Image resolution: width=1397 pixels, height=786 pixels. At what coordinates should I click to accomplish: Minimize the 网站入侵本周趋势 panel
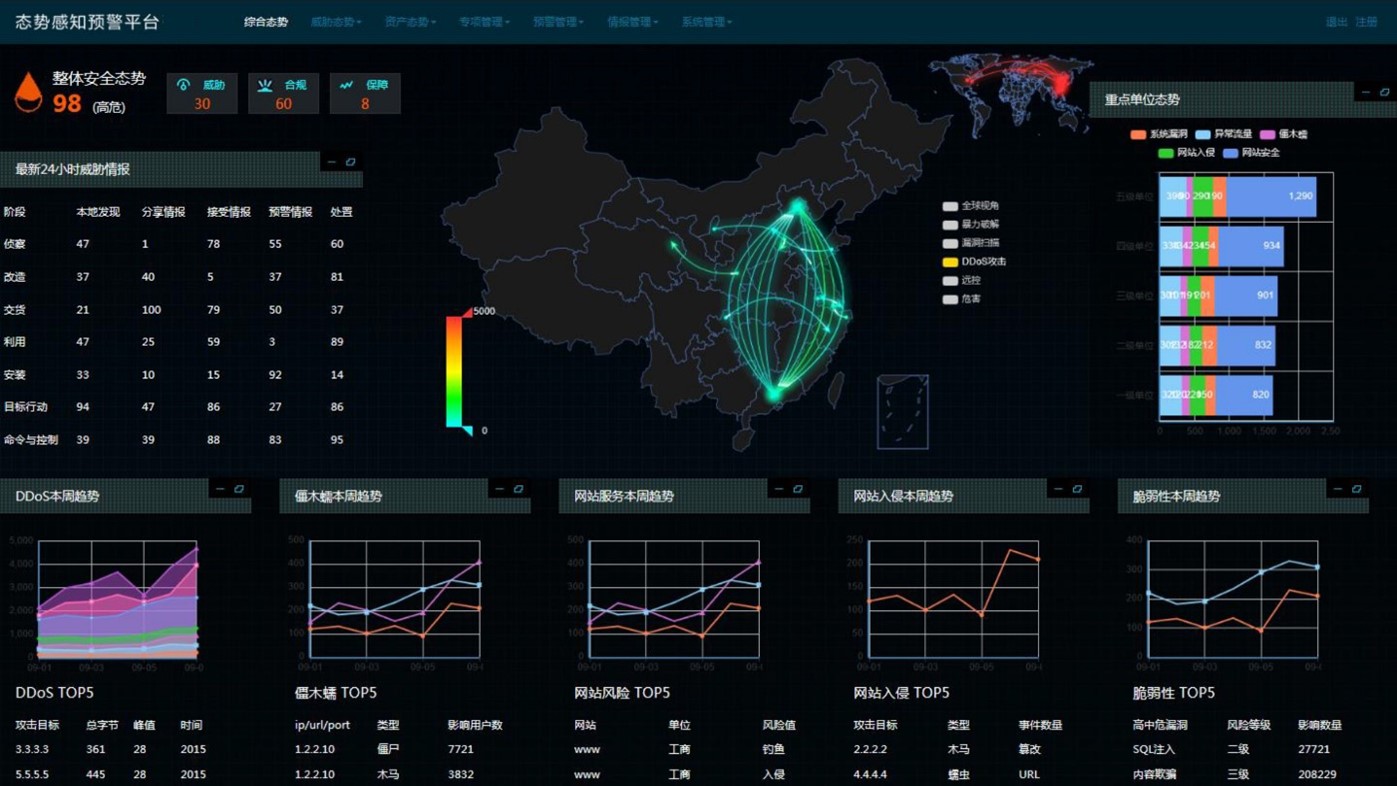1058,489
